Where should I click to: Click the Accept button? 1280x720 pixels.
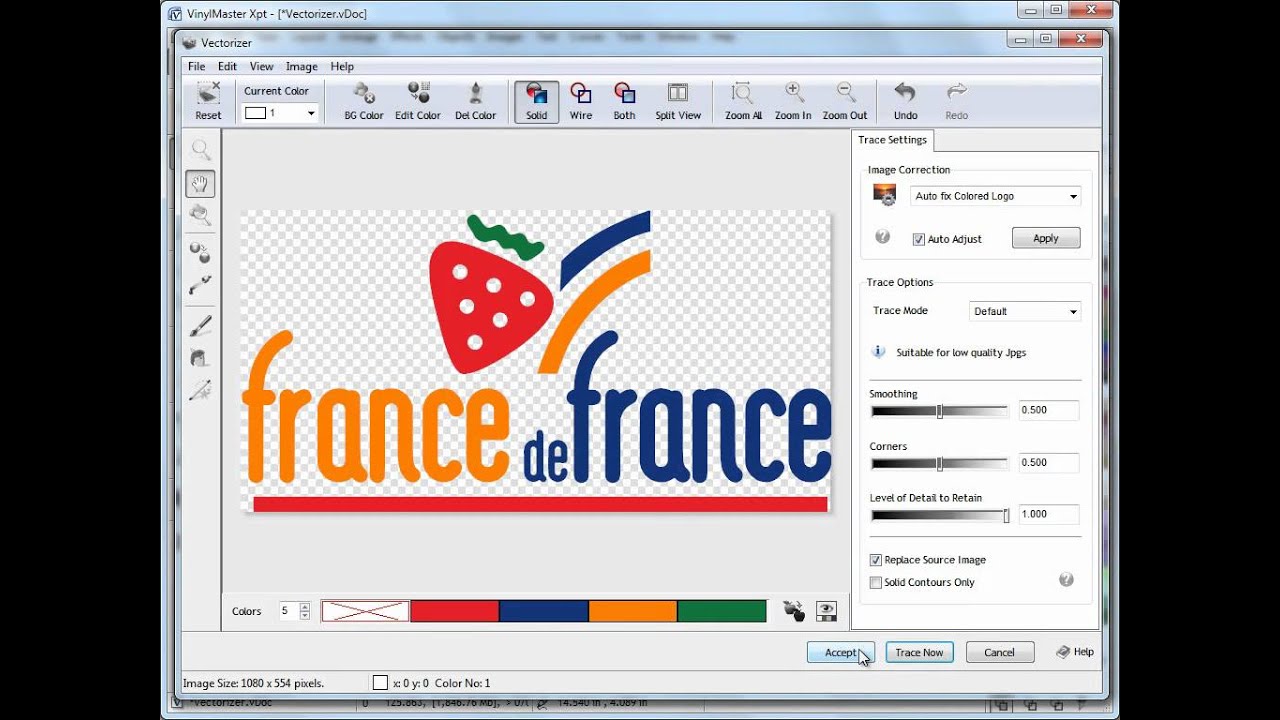click(x=841, y=652)
